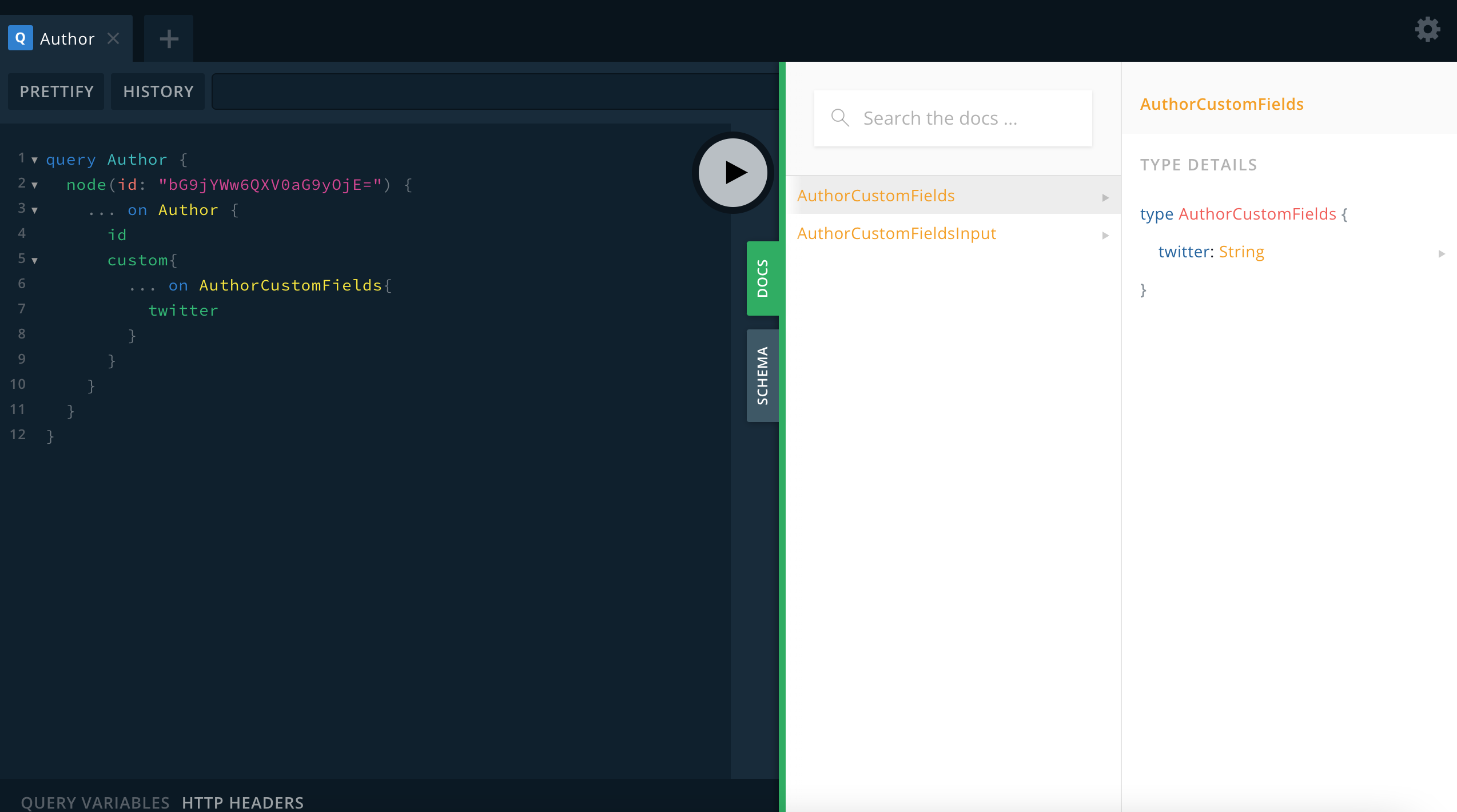
Task: Collapse line 2 node fold arrow
Action: (x=35, y=185)
